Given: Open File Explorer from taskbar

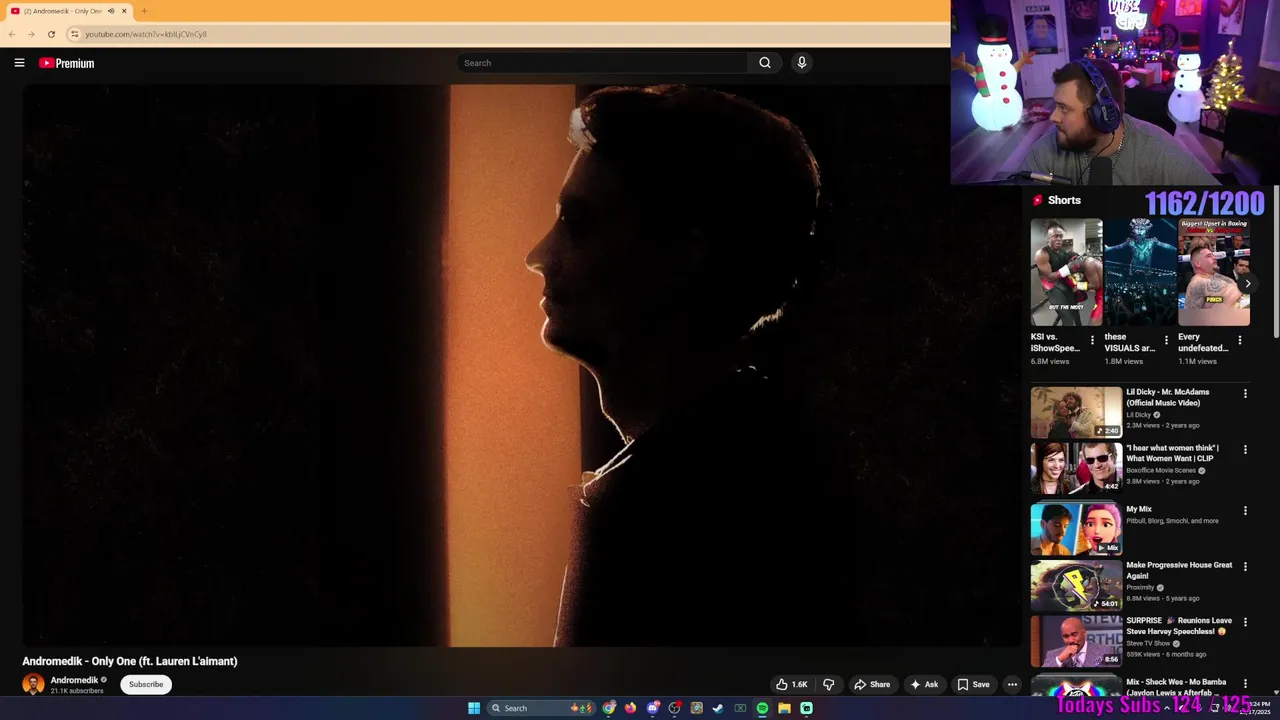Looking at the screenshot, I should 784,708.
